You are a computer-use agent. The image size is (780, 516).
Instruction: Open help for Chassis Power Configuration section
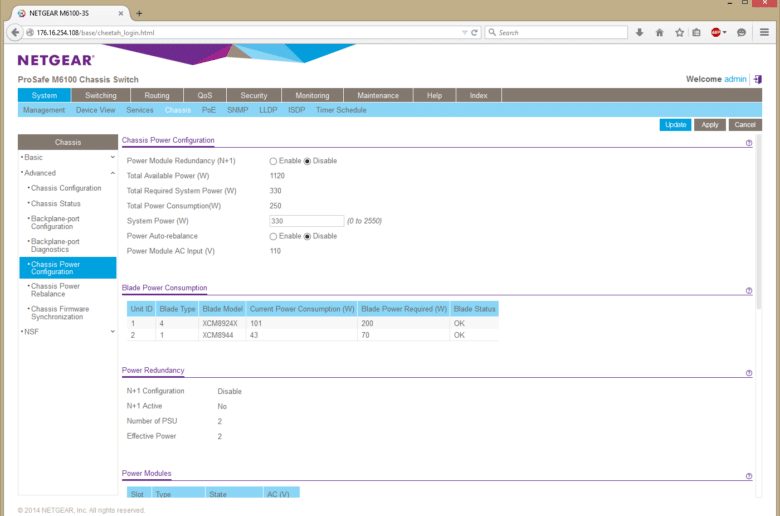point(749,143)
